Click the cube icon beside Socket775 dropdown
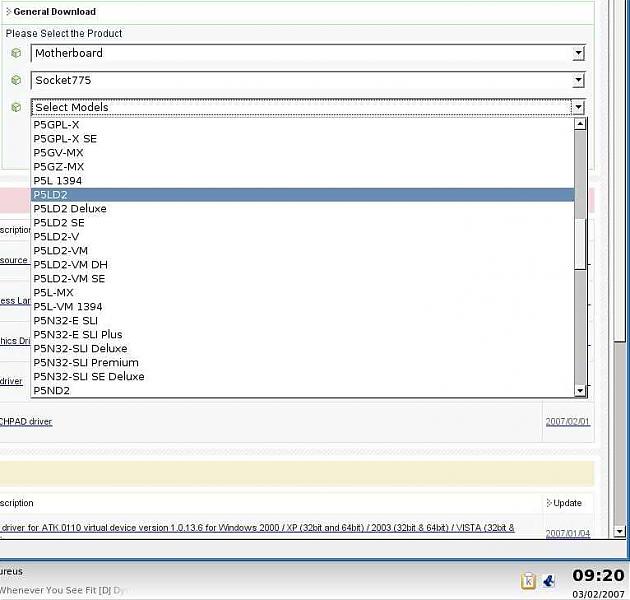 tap(16, 80)
